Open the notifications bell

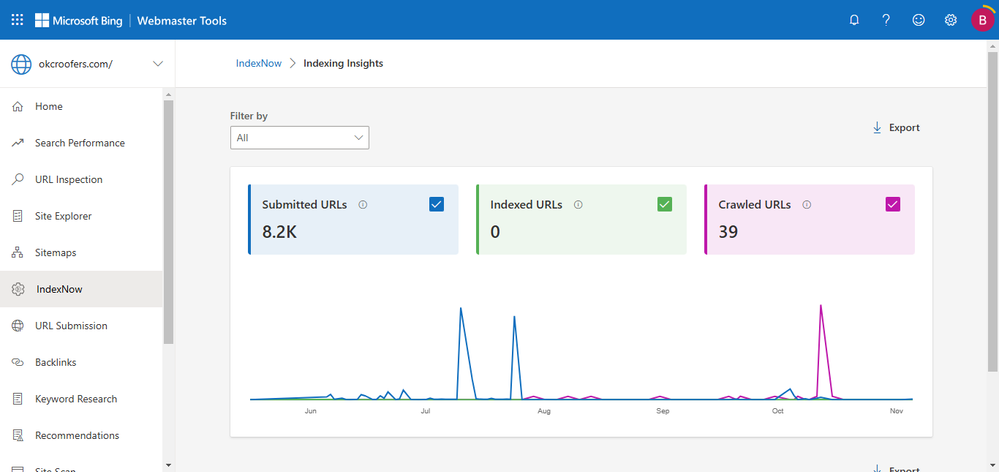[854, 20]
